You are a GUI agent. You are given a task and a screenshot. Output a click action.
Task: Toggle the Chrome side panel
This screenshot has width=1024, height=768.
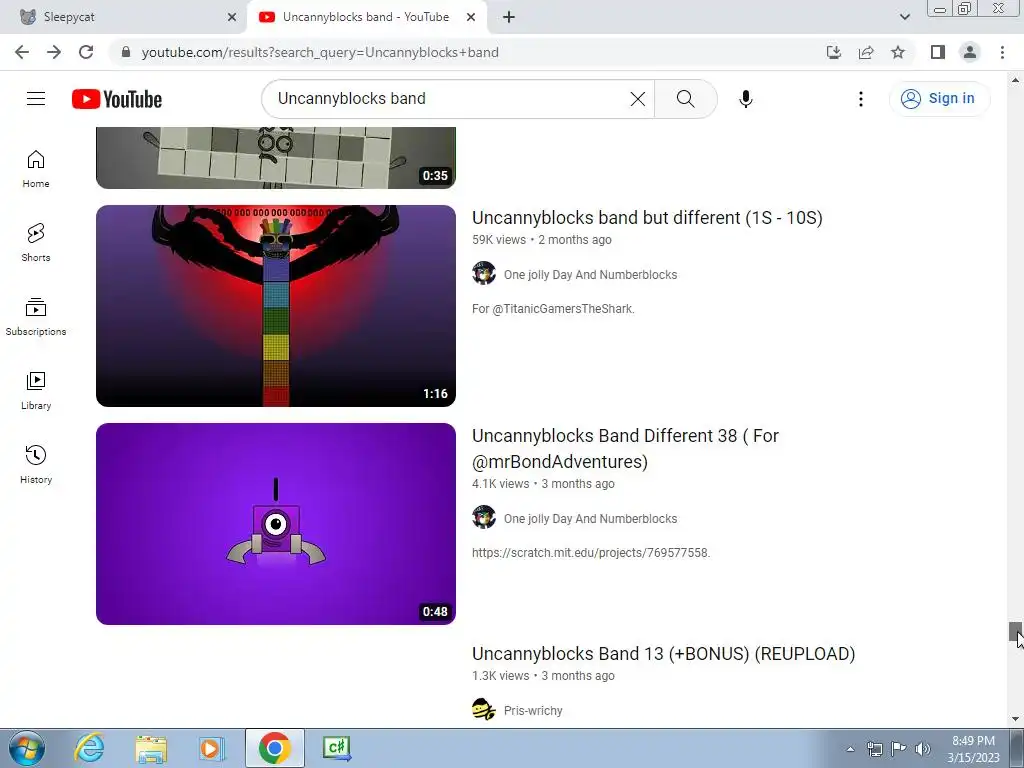(938, 52)
